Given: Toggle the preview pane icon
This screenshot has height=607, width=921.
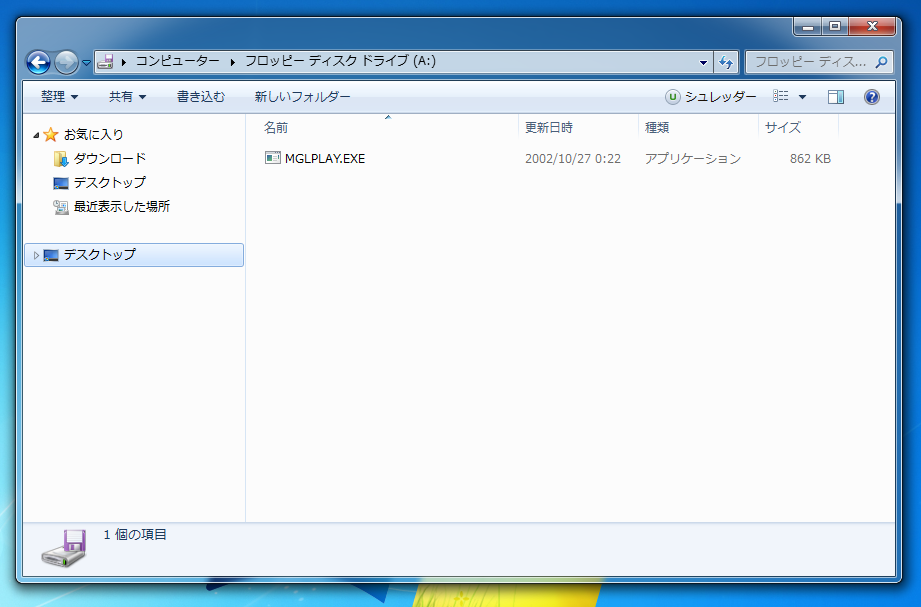Looking at the screenshot, I should tap(836, 96).
